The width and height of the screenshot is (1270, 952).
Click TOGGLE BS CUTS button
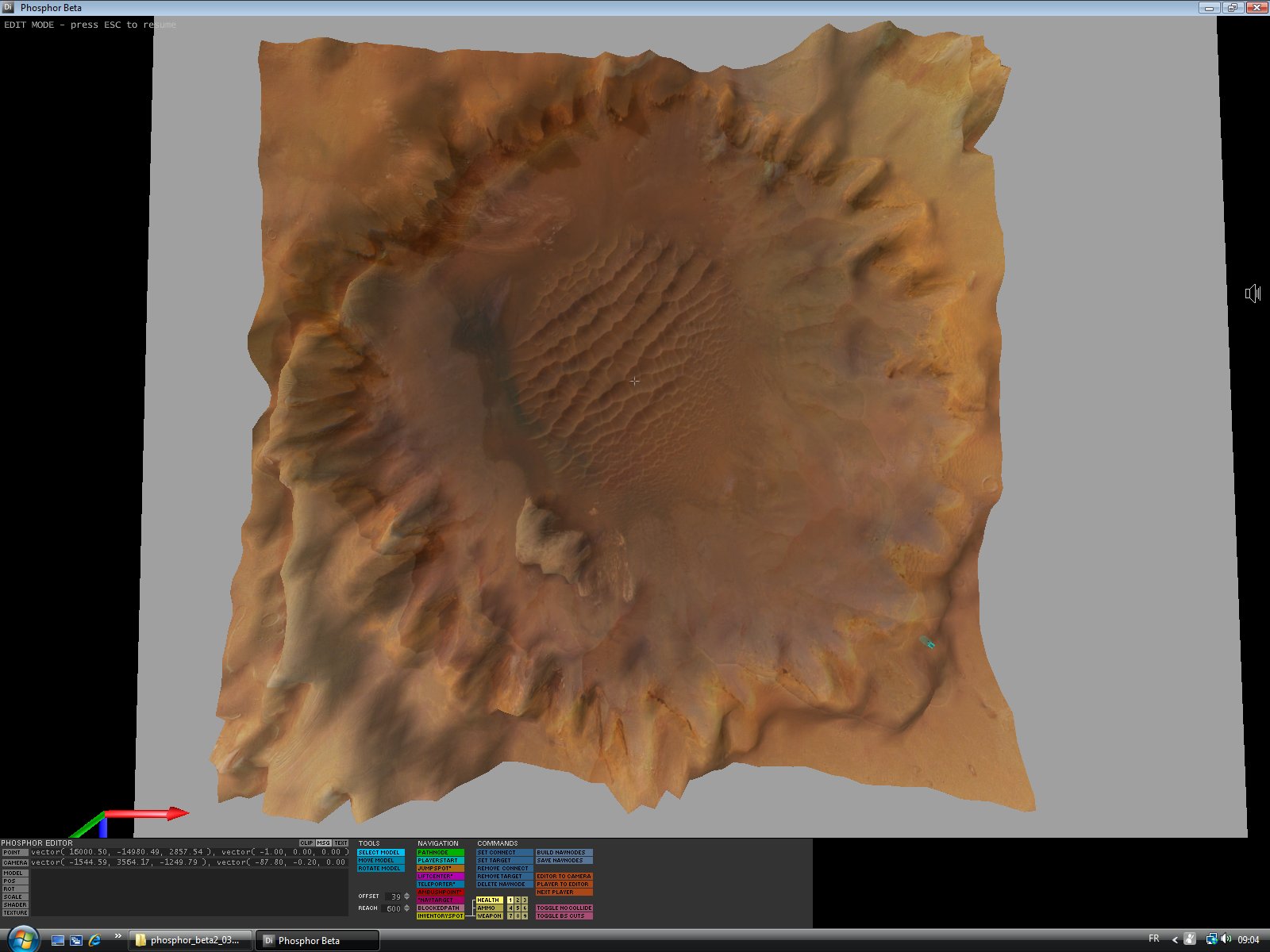pyautogui.click(x=564, y=916)
